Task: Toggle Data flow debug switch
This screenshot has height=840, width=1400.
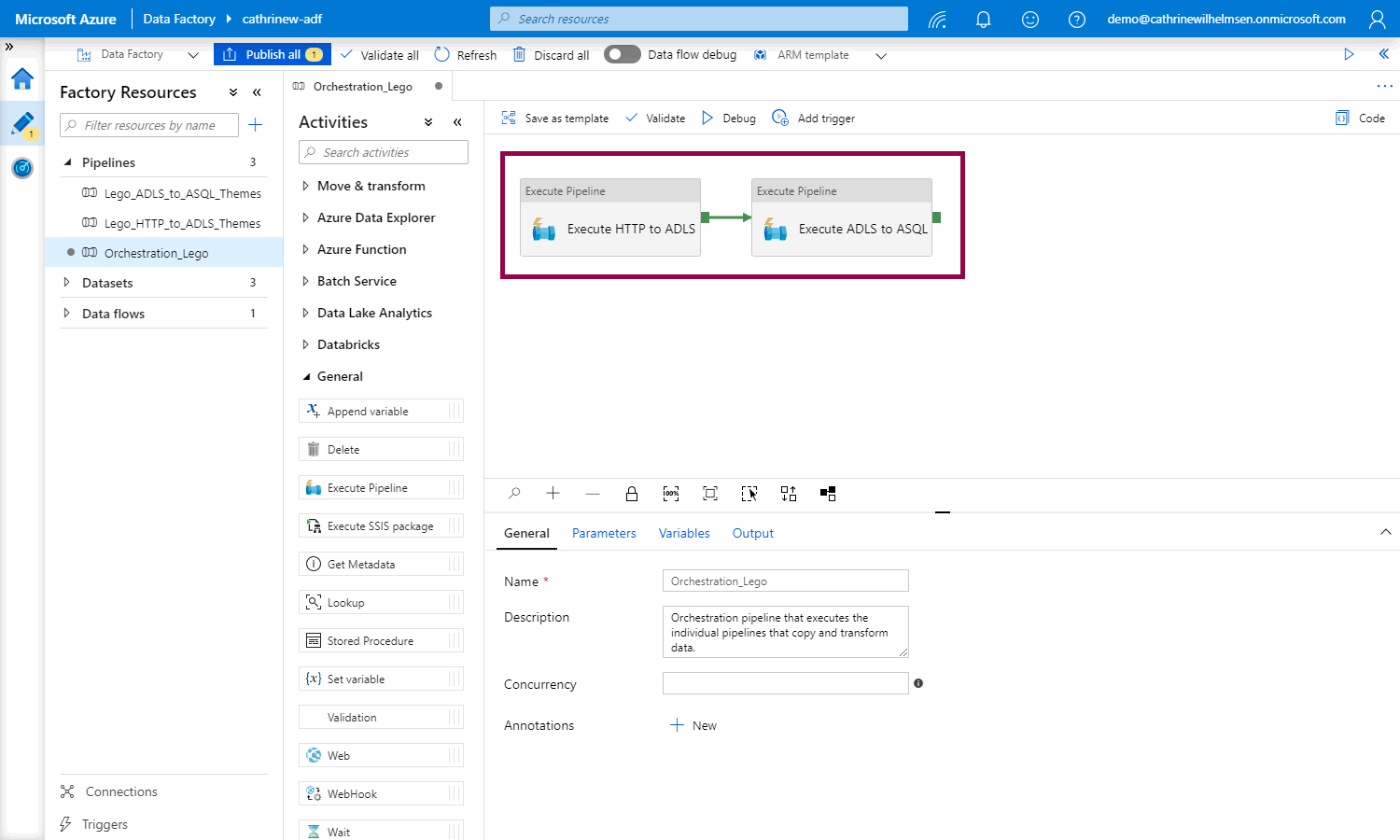Action: click(622, 54)
